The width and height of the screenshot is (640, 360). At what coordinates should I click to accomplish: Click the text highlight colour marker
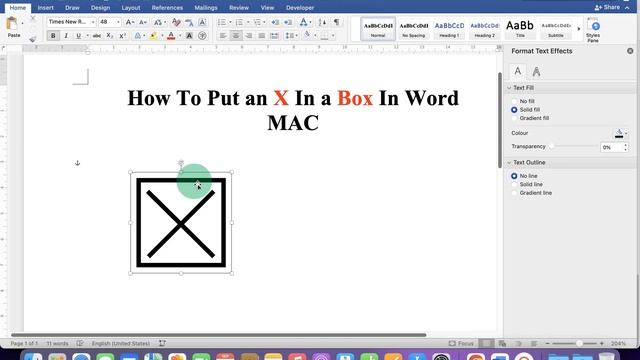[153, 36]
